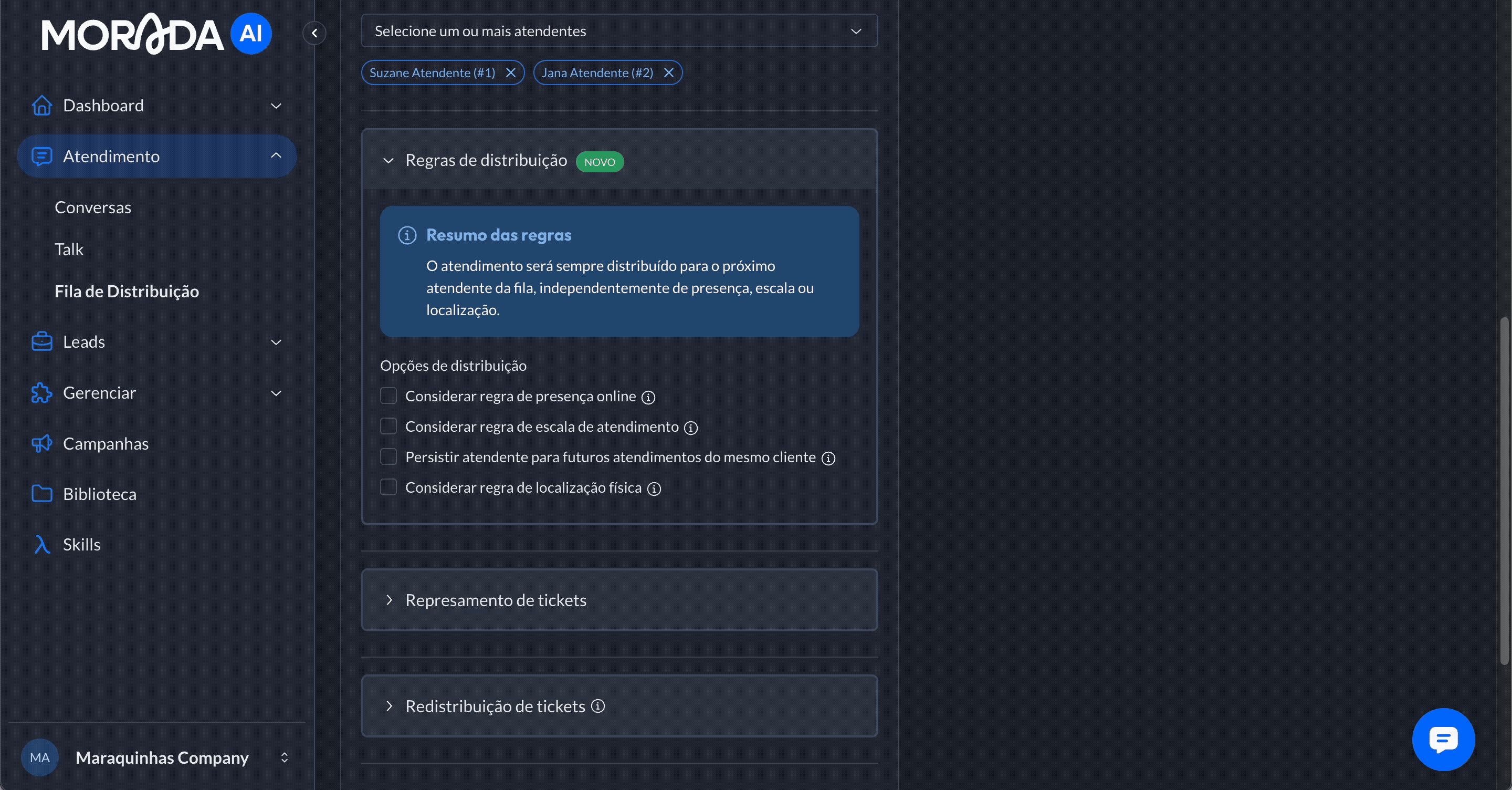The width and height of the screenshot is (1512, 790).
Task: Expand the Representamento de tickets section
Action: coord(389,600)
